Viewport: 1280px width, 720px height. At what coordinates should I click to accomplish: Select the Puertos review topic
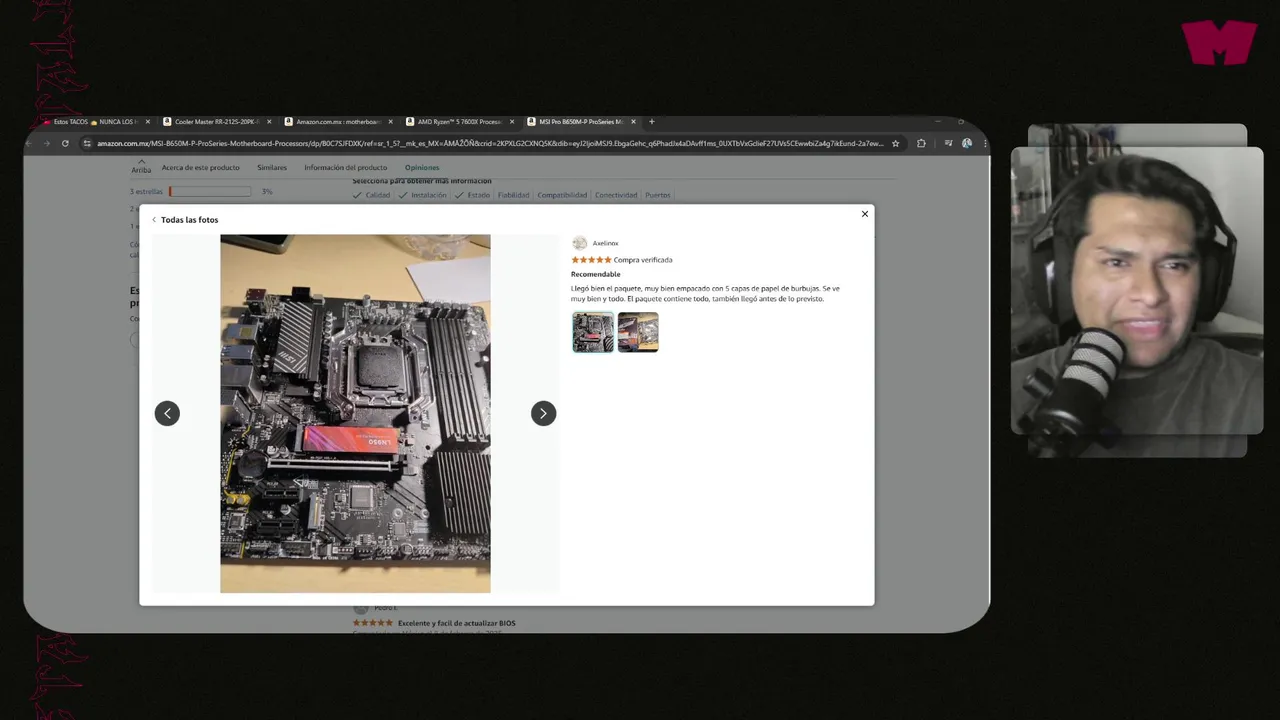(658, 195)
